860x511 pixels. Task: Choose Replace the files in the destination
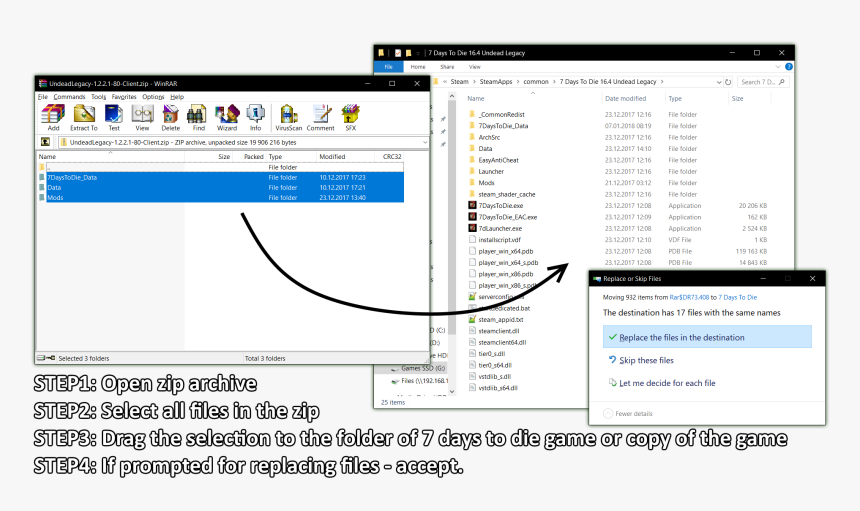coord(707,337)
